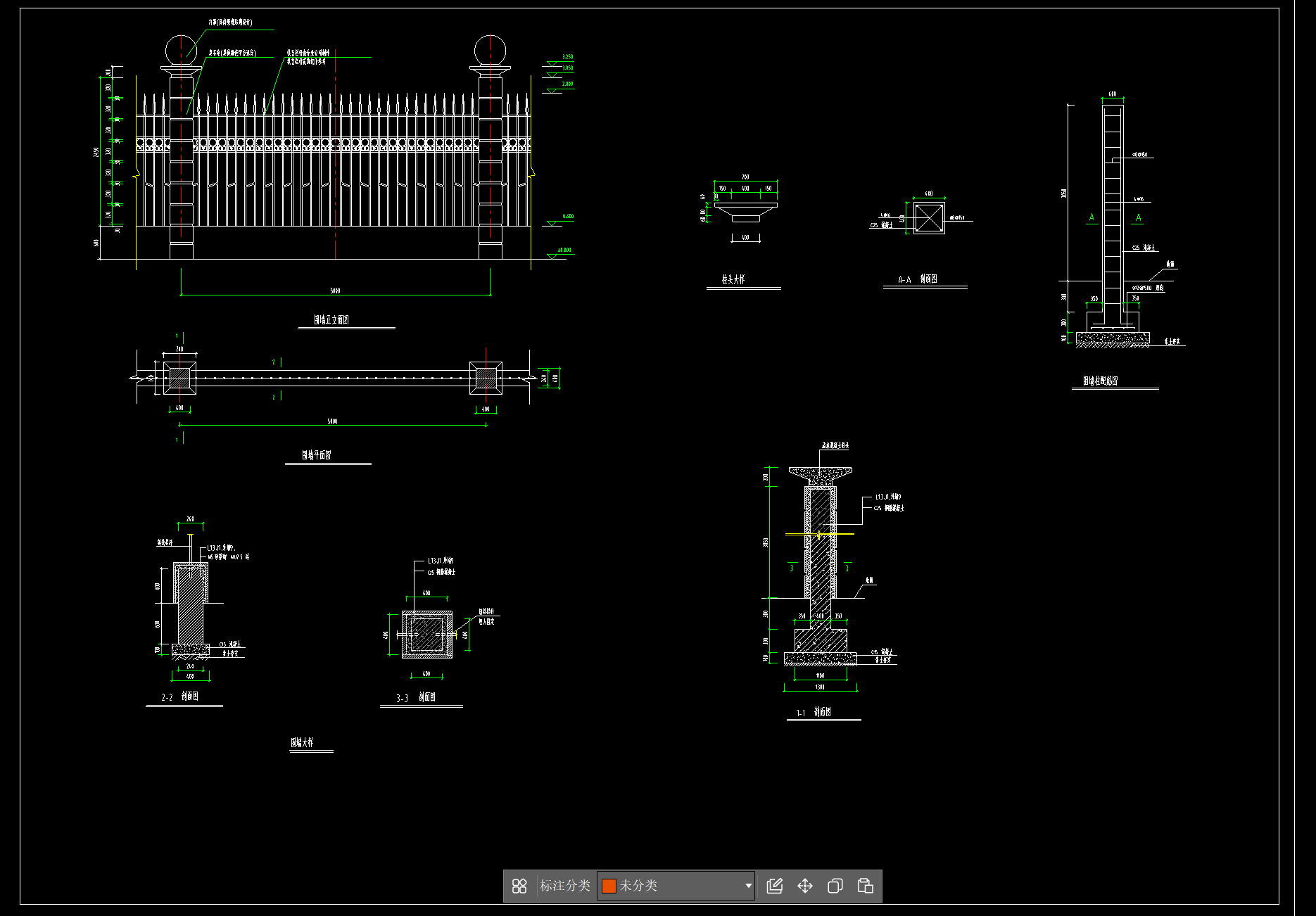
Task: Open the annotation category manager icon
Action: 519,886
